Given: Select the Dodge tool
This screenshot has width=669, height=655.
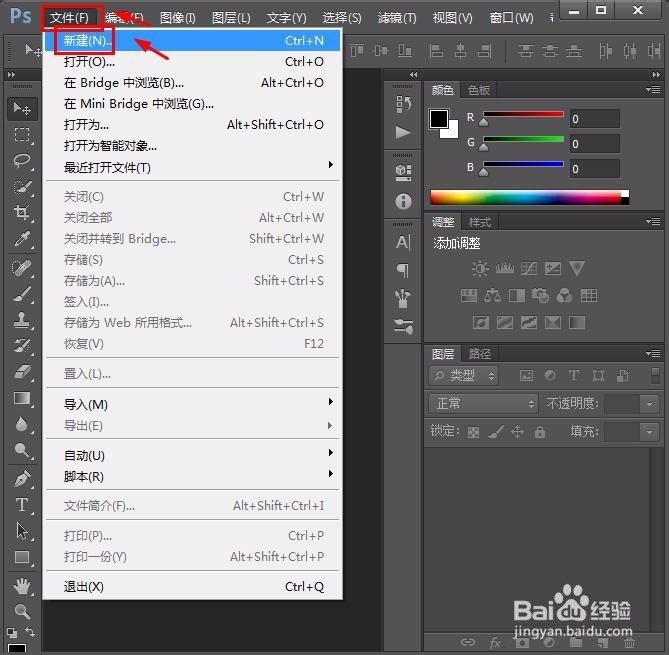Looking at the screenshot, I should [22, 450].
